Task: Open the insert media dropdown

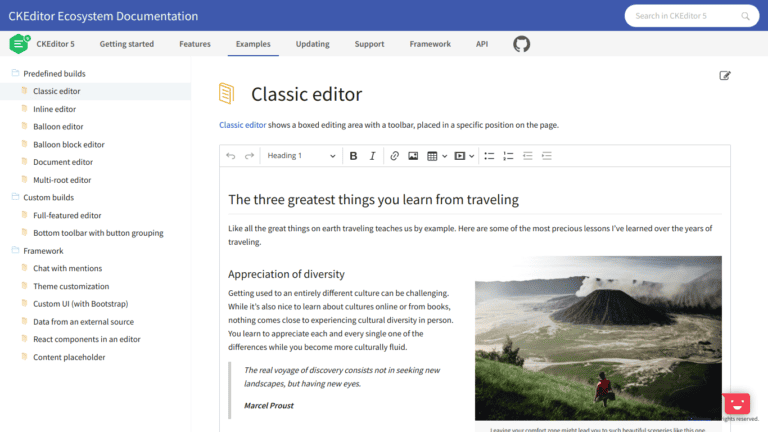Action: pyautogui.click(x=464, y=156)
